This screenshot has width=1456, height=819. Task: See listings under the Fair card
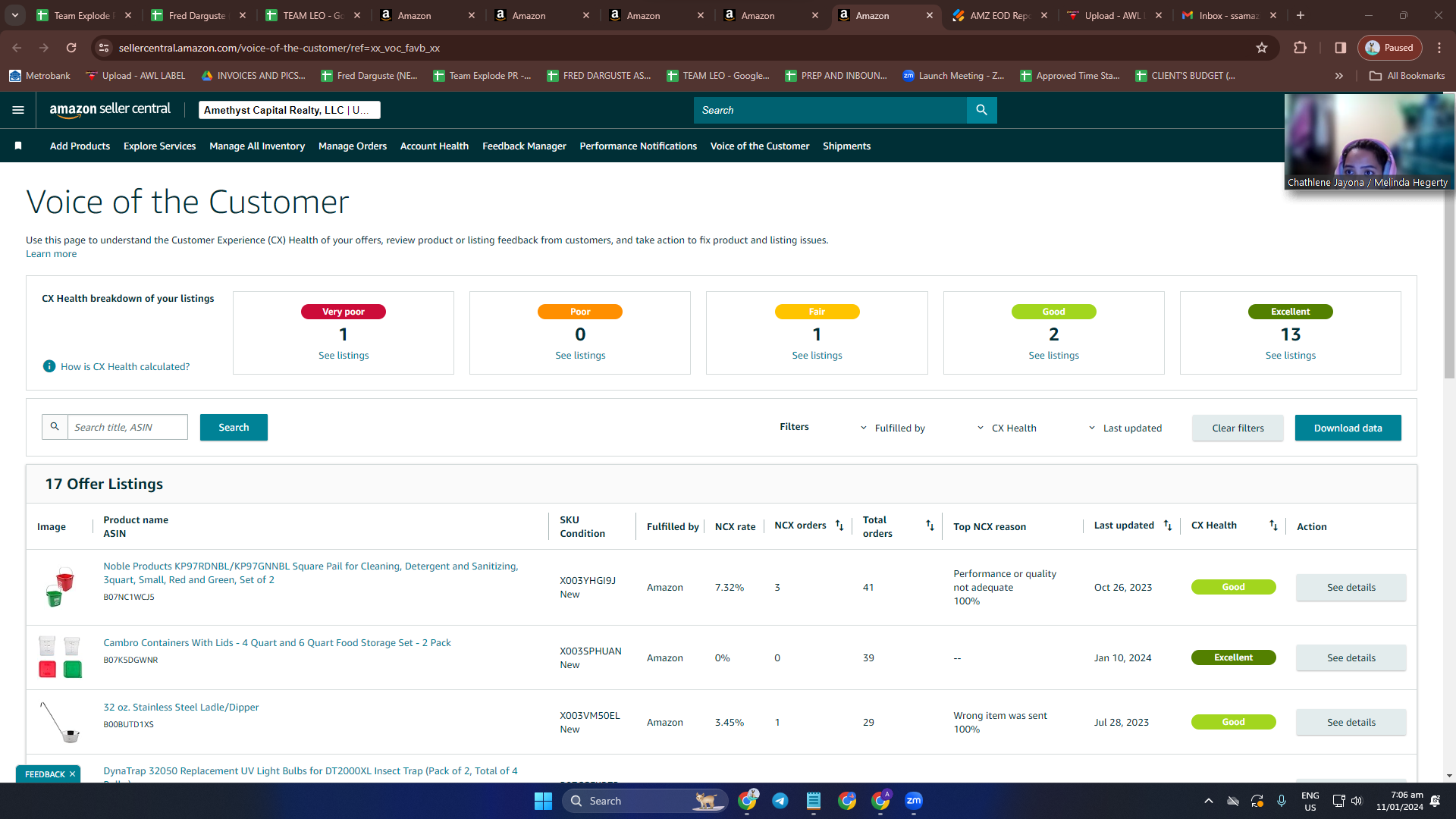pyautogui.click(x=817, y=355)
